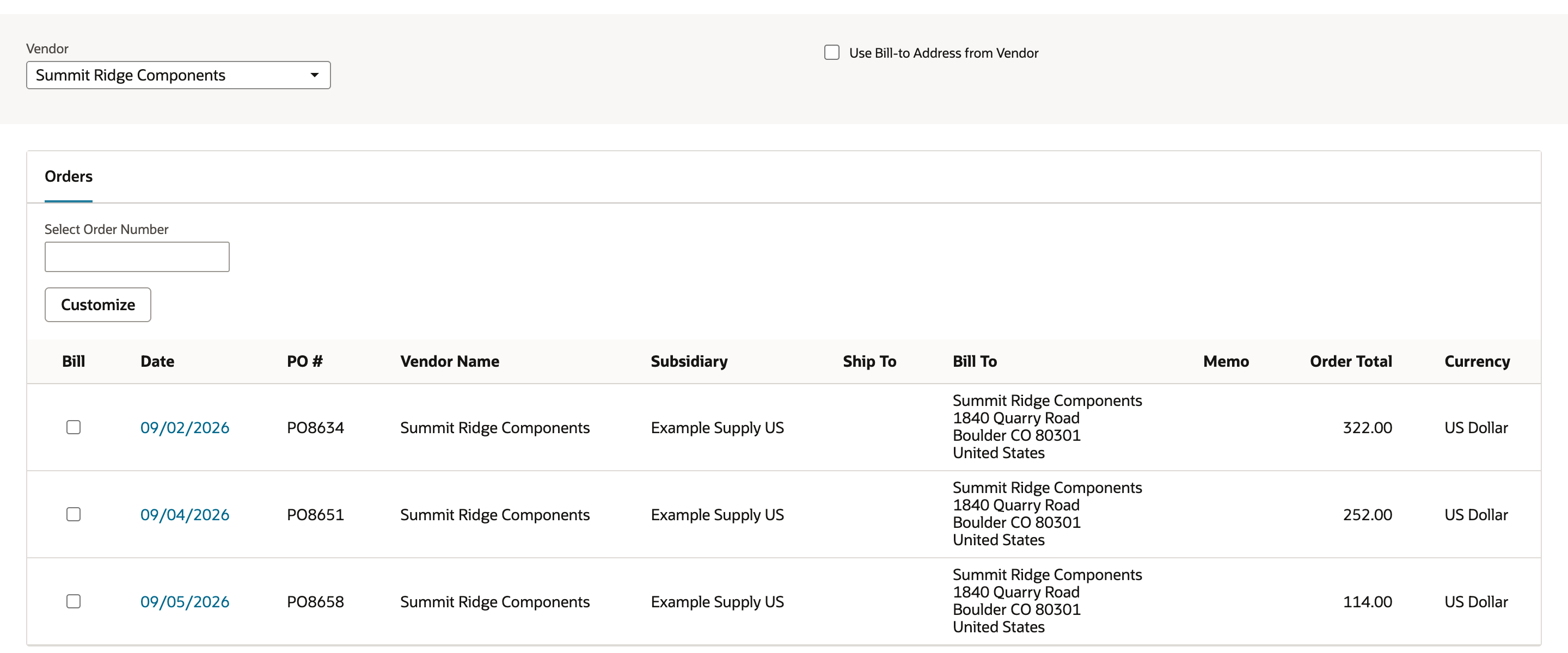Click the 252.00 order total
Viewport: 1568px width, 653px height.
(1367, 514)
